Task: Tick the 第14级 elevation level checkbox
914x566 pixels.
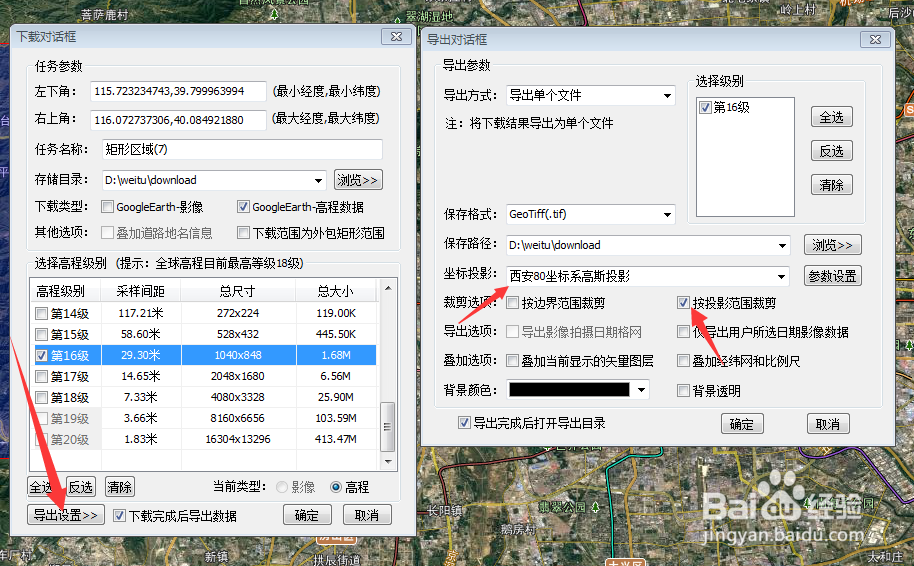Action: [41, 314]
